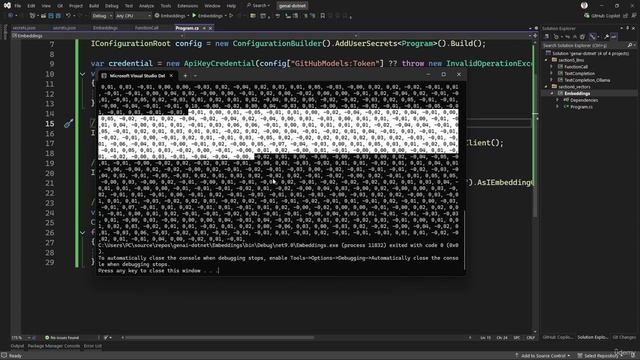Click the No issues found indicator
The image size is (640, 360).
point(62,338)
